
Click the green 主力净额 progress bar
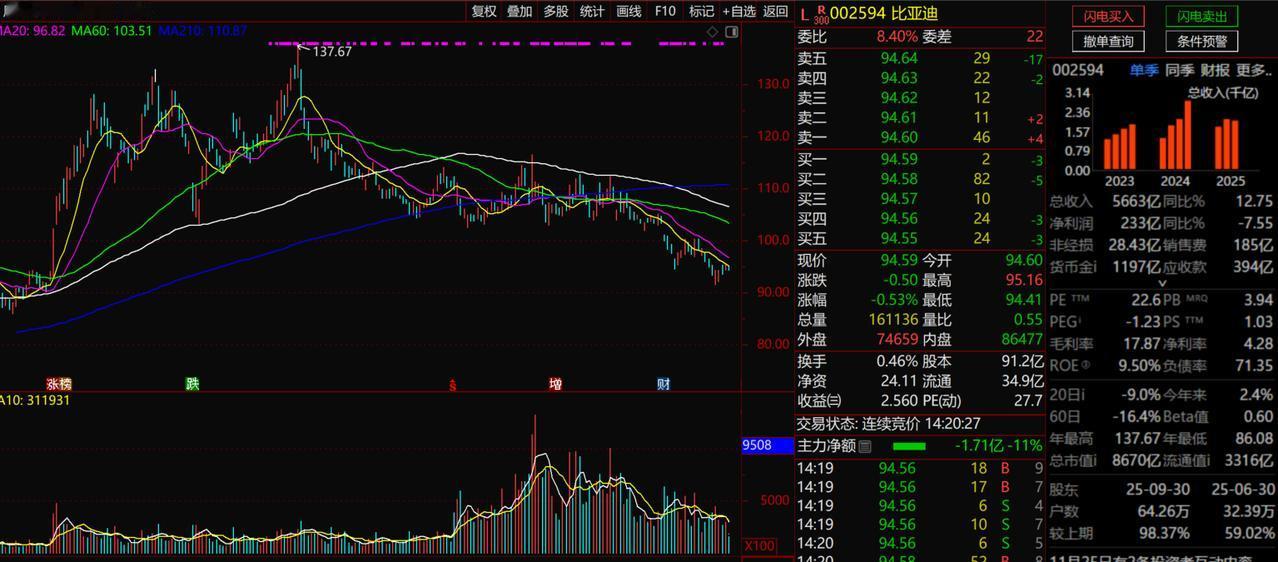(x=909, y=446)
